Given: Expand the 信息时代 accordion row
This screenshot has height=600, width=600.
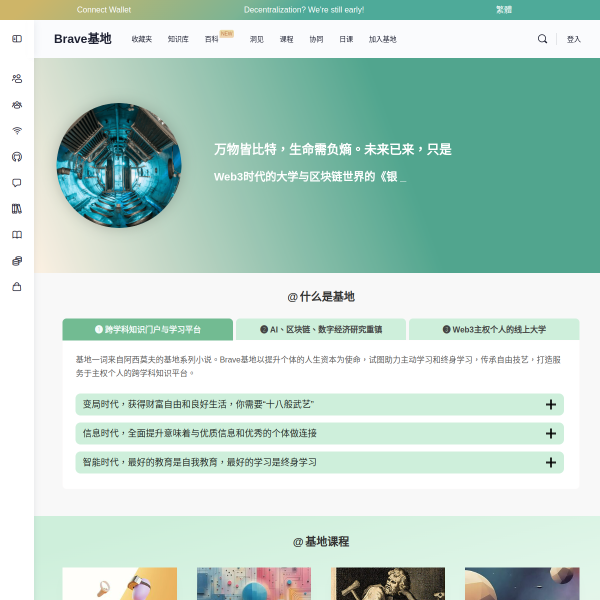Looking at the screenshot, I should click(320, 433).
